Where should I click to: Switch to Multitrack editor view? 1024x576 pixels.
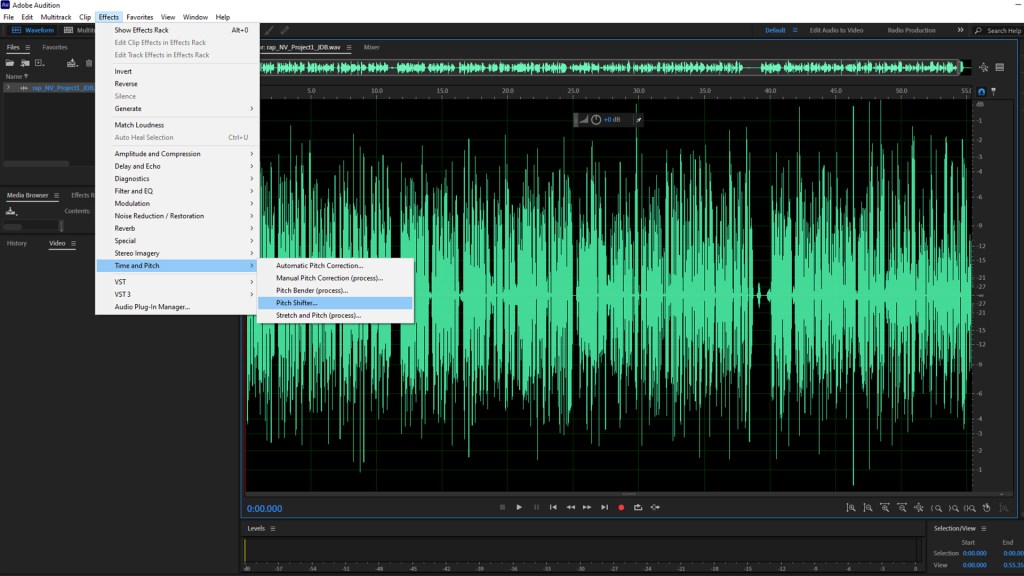(x=78, y=30)
